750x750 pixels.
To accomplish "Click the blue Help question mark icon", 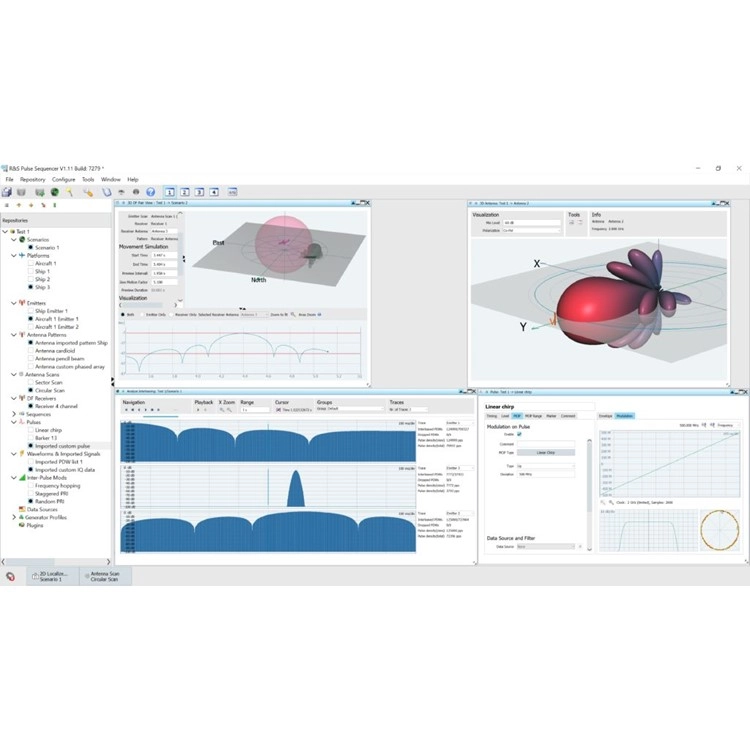I will click(x=150, y=192).
